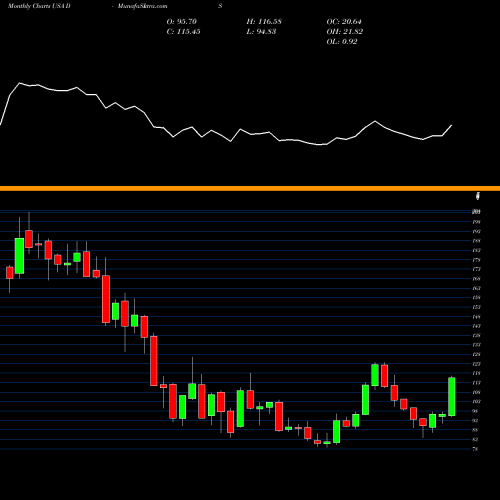Select the 'OL: 0.92' reading
This screenshot has width=500, height=500.
tap(342, 42)
